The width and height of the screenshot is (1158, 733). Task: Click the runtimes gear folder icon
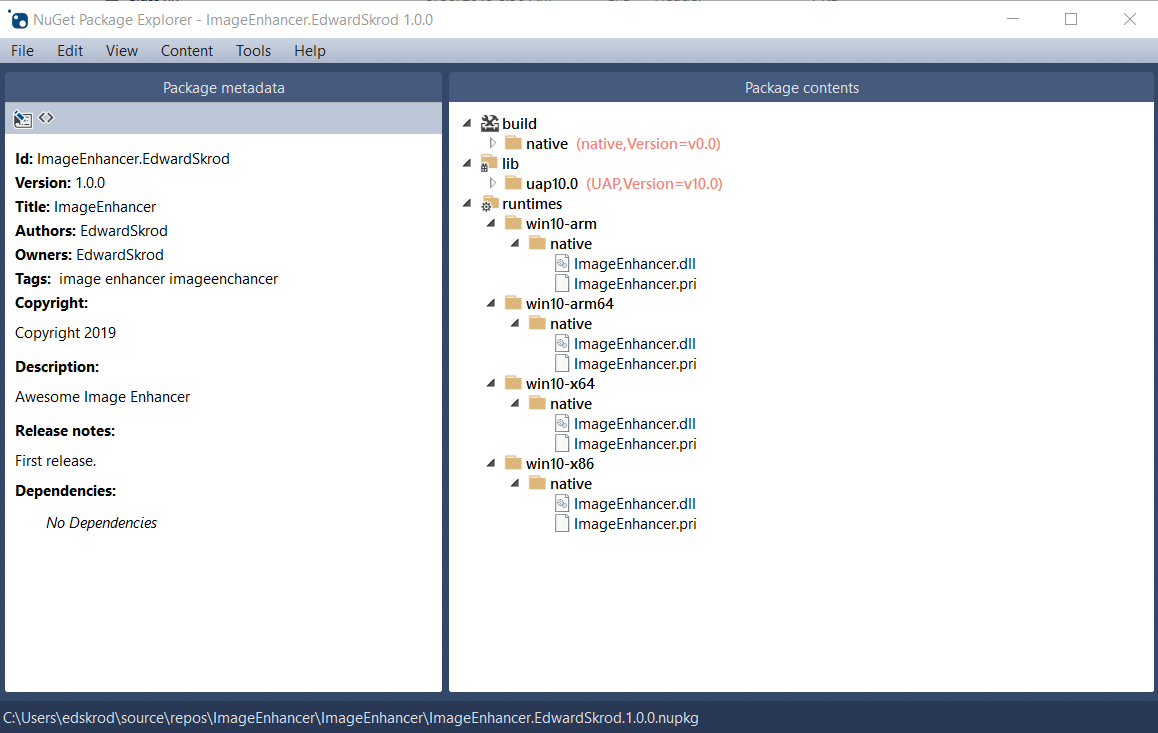(488, 203)
